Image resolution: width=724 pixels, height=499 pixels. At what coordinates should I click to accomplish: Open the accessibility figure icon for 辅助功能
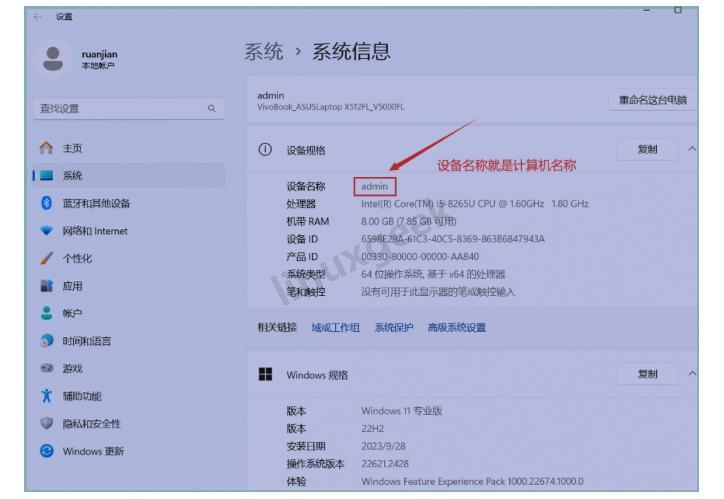[x=46, y=396]
